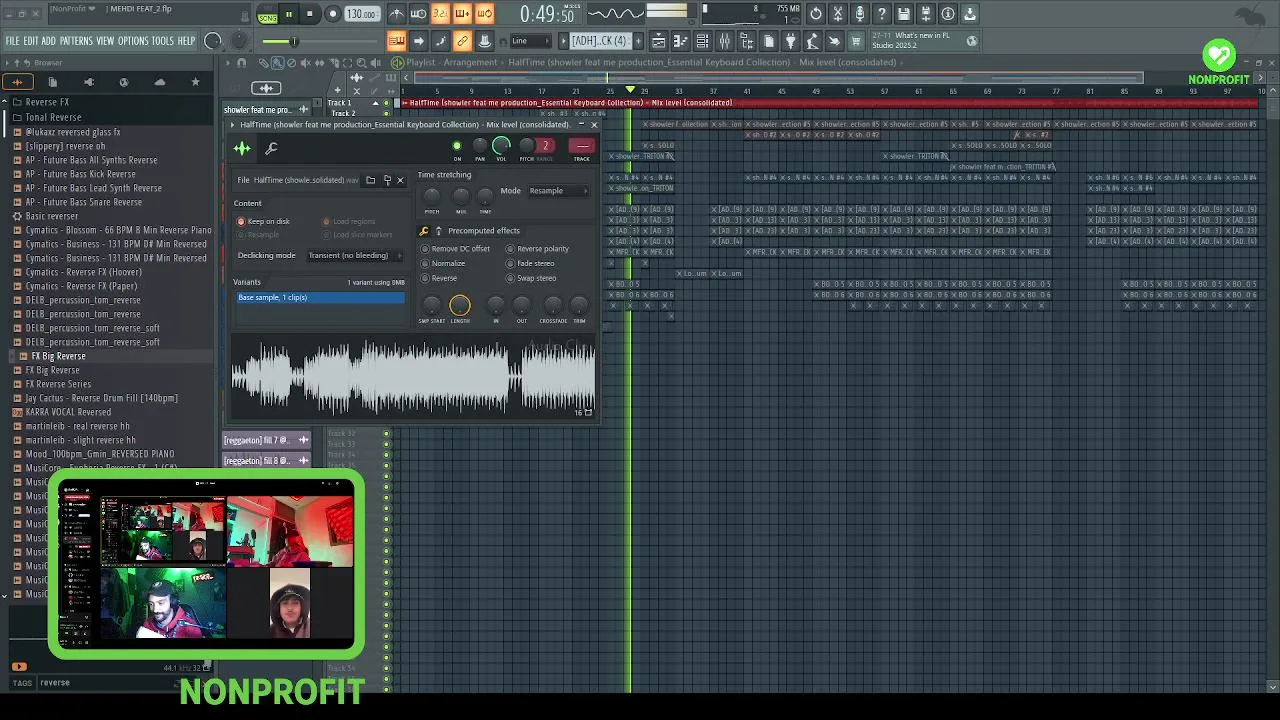Screen dimensions: 1280x720
Task: Click the render/export save-as icon
Action: (x=926, y=14)
